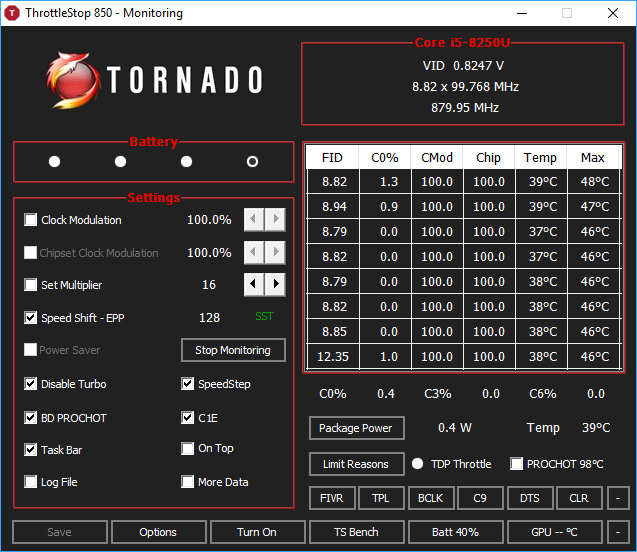Raise Set Multiplier with right arrow
This screenshot has width=637, height=552.
275,284
